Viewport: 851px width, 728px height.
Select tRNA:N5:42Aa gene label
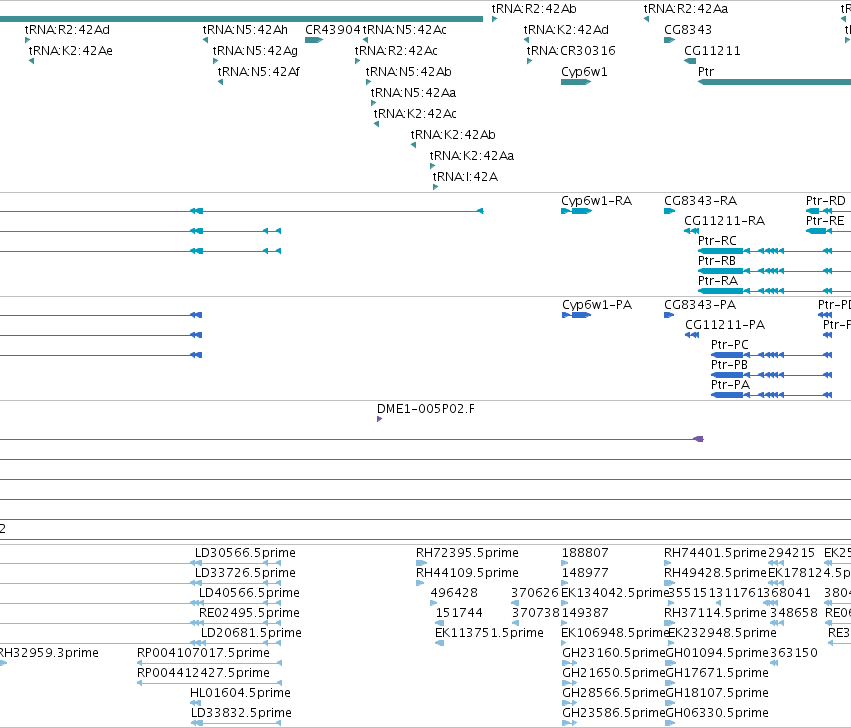point(414,93)
